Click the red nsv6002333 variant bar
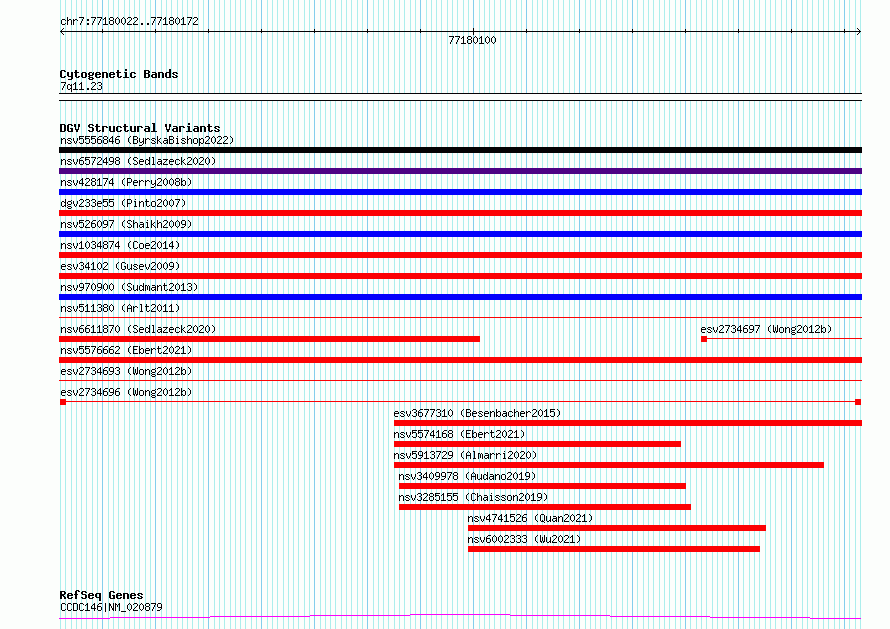Screen dimensions: 890x629 614,549
